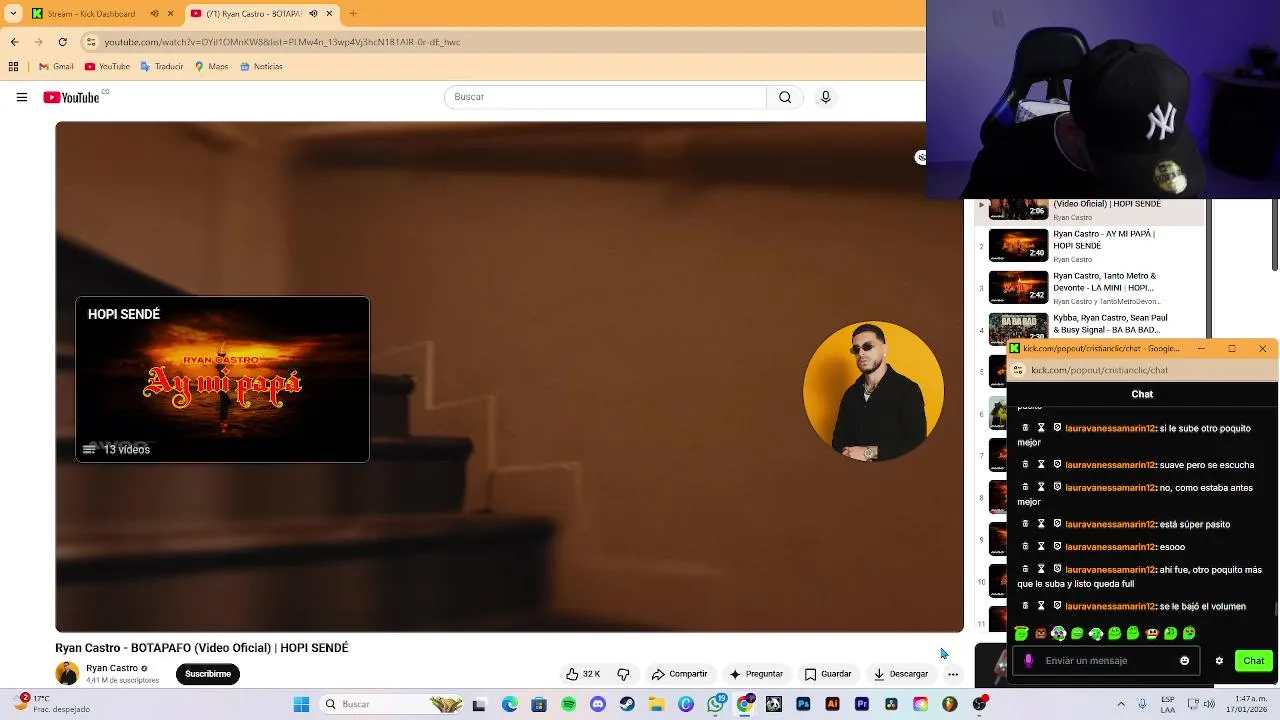
Task: Play BA BA BAD playlist item
Action: point(1090,324)
